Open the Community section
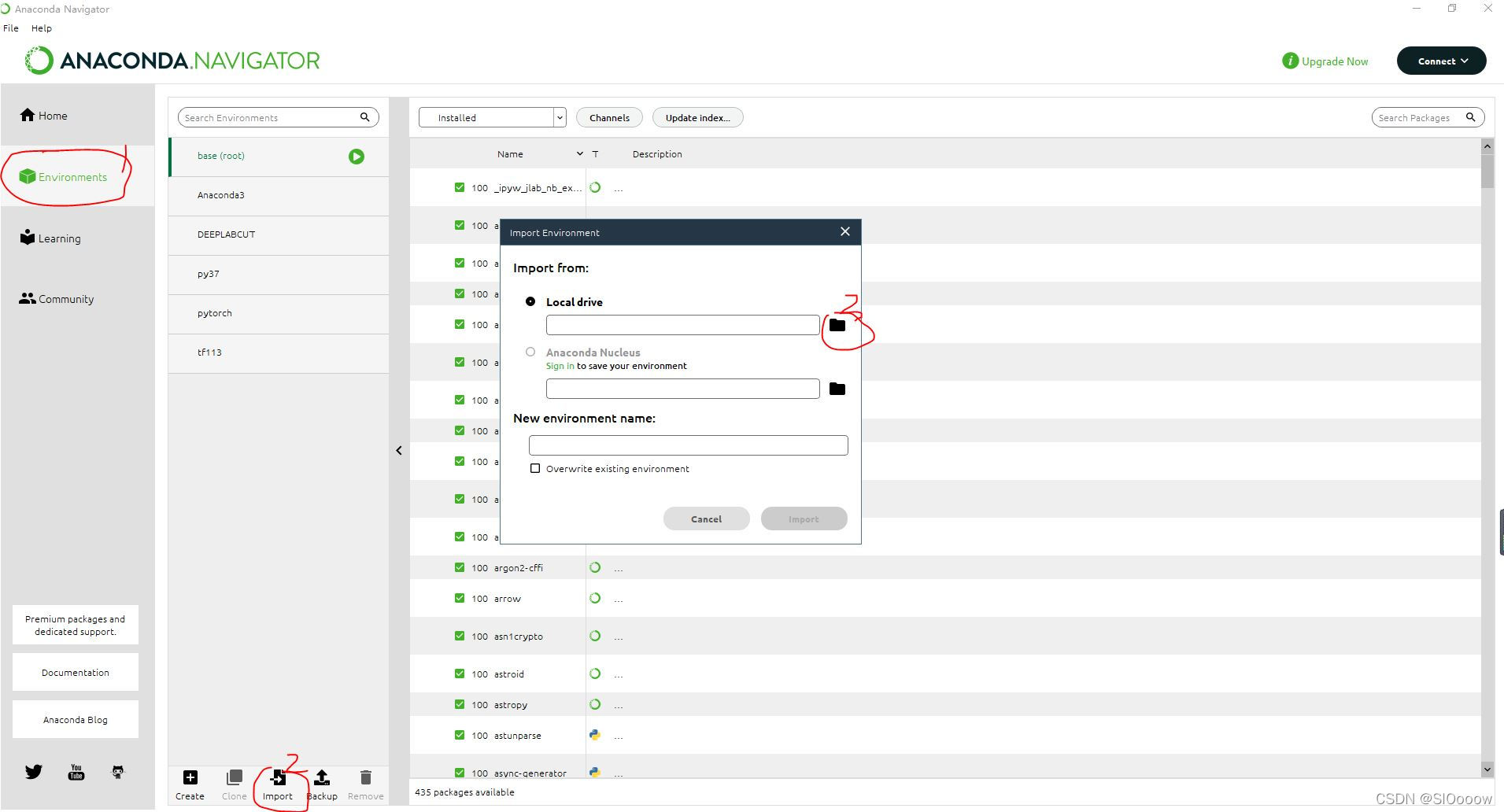The height and width of the screenshot is (812, 1504). pos(57,299)
